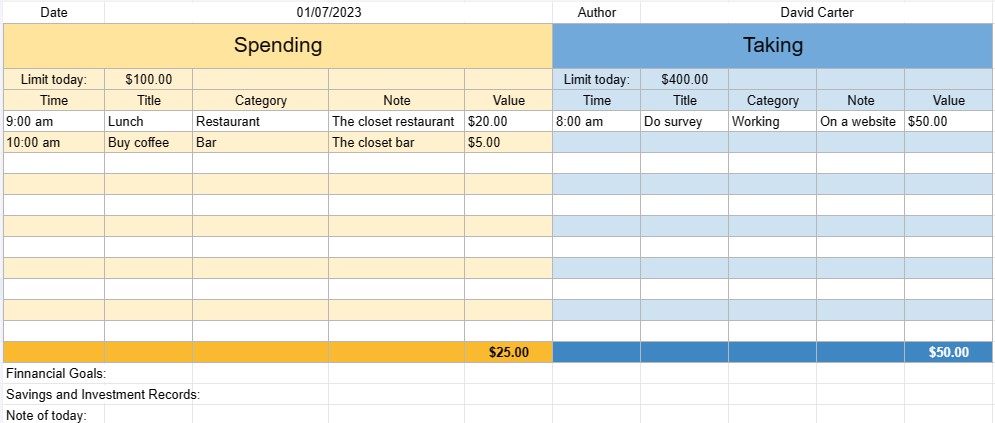Click the author name David Carter
Screen dimensions: 995x423
pyautogui.click(x=816, y=12)
